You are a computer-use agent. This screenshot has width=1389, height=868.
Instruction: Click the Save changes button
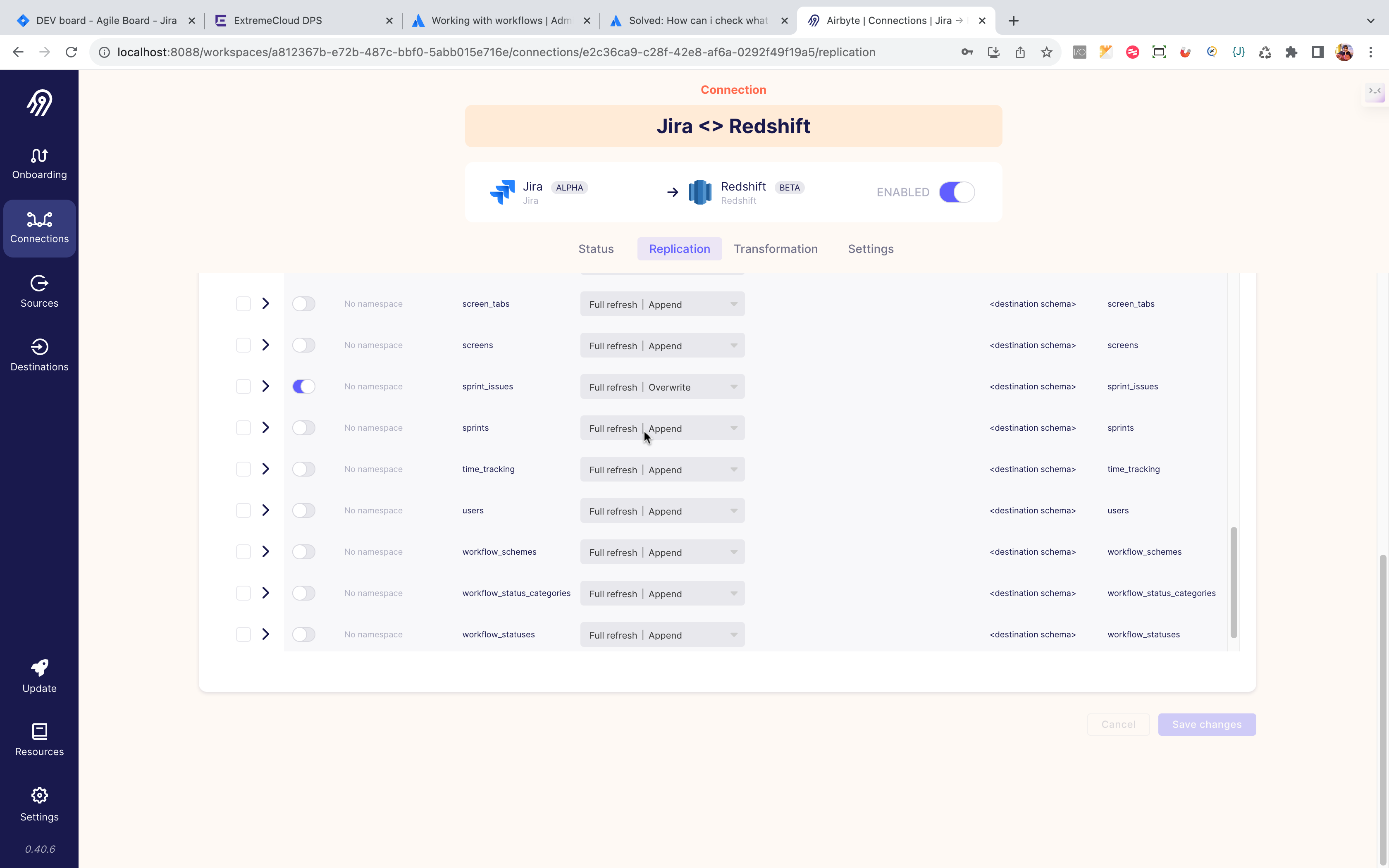pos(1206,725)
